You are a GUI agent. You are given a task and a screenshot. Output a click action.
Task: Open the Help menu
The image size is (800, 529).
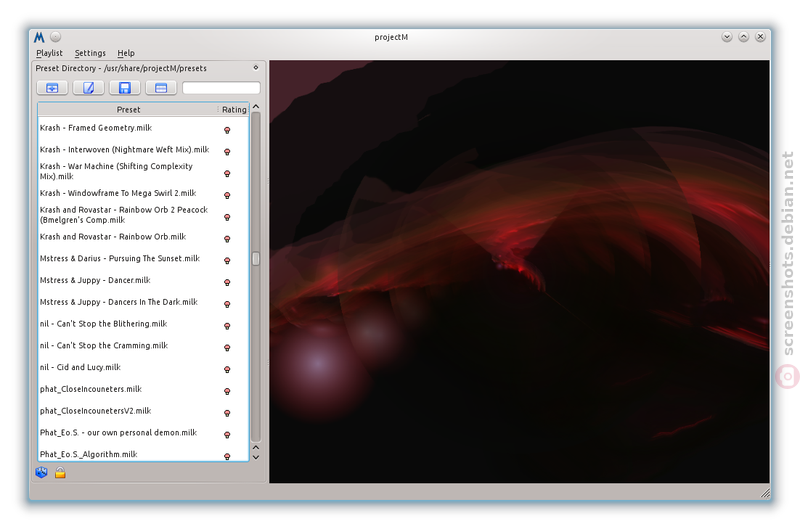click(126, 53)
